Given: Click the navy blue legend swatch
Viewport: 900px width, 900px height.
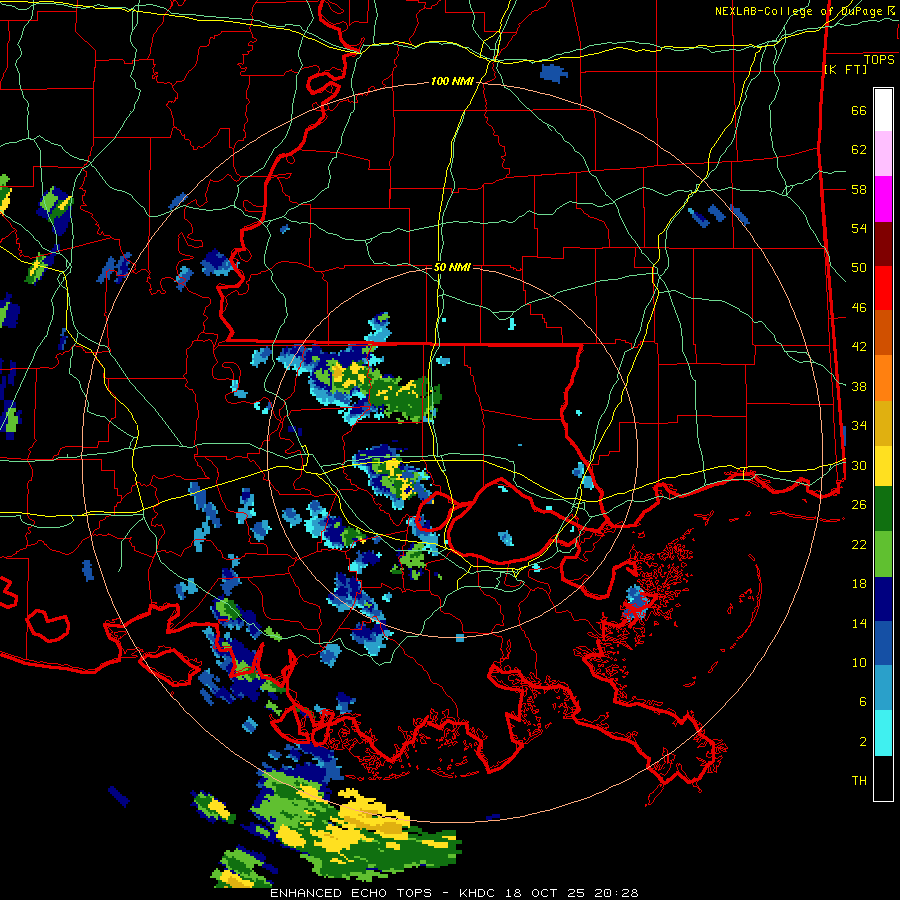Looking at the screenshot, I should click(x=883, y=599).
